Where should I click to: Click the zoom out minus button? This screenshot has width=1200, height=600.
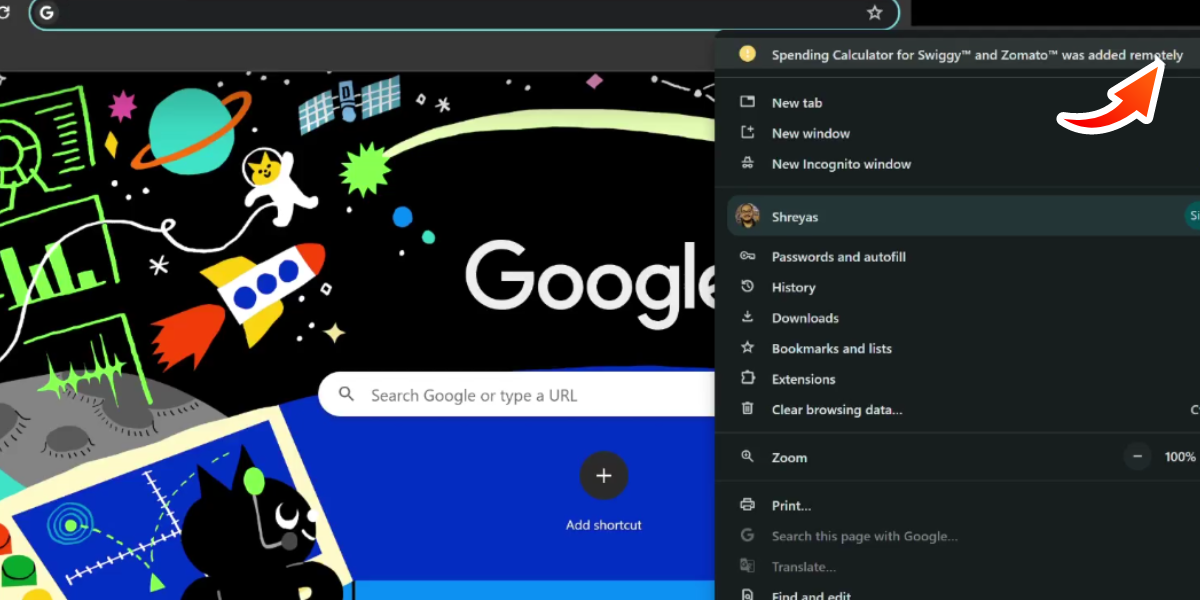tap(1137, 457)
